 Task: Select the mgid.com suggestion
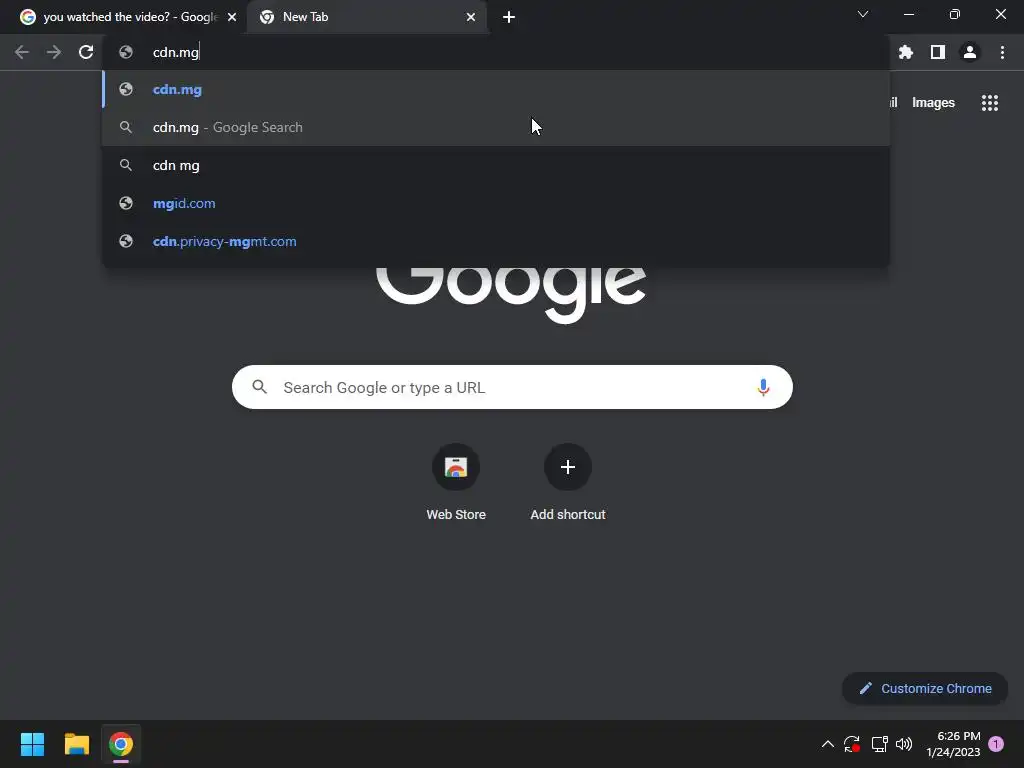(x=496, y=203)
